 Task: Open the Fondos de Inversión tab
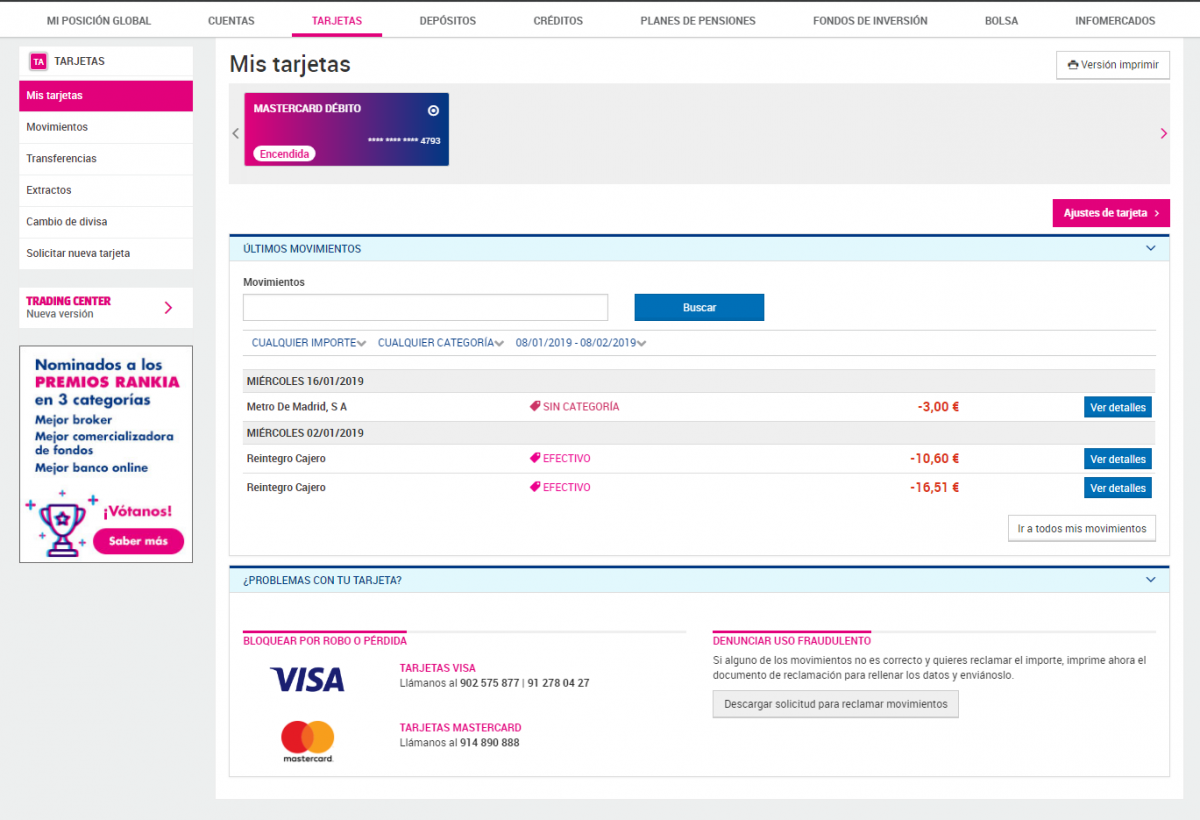tap(870, 20)
